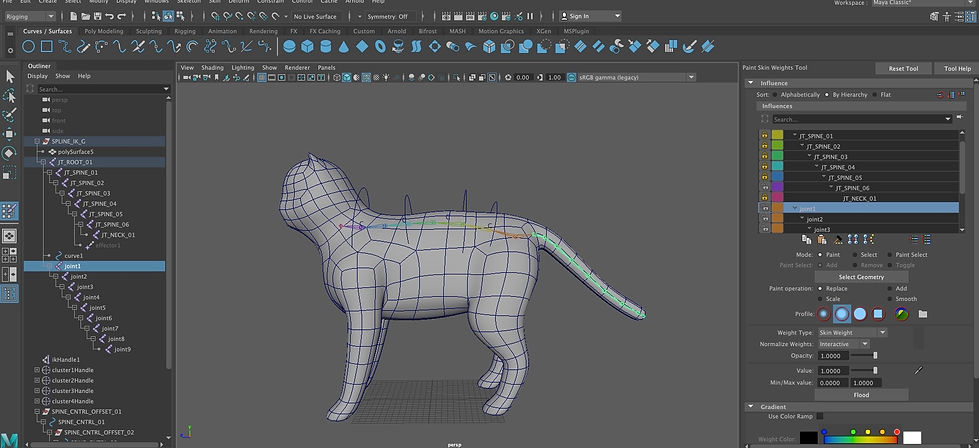Click the Outliner search field
This screenshot has width=979, height=448.
coord(103,89)
